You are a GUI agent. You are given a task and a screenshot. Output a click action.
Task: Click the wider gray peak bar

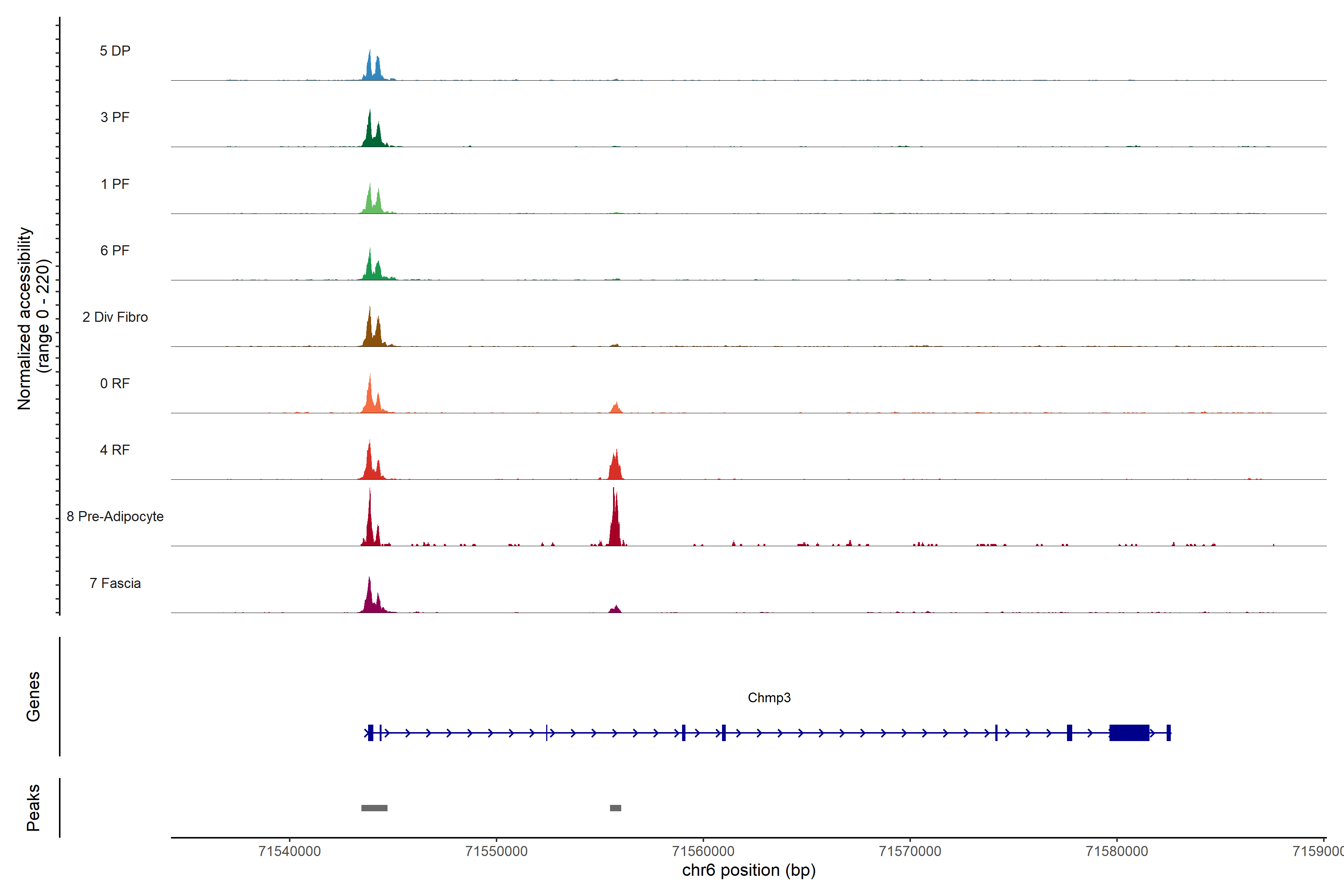point(374,808)
